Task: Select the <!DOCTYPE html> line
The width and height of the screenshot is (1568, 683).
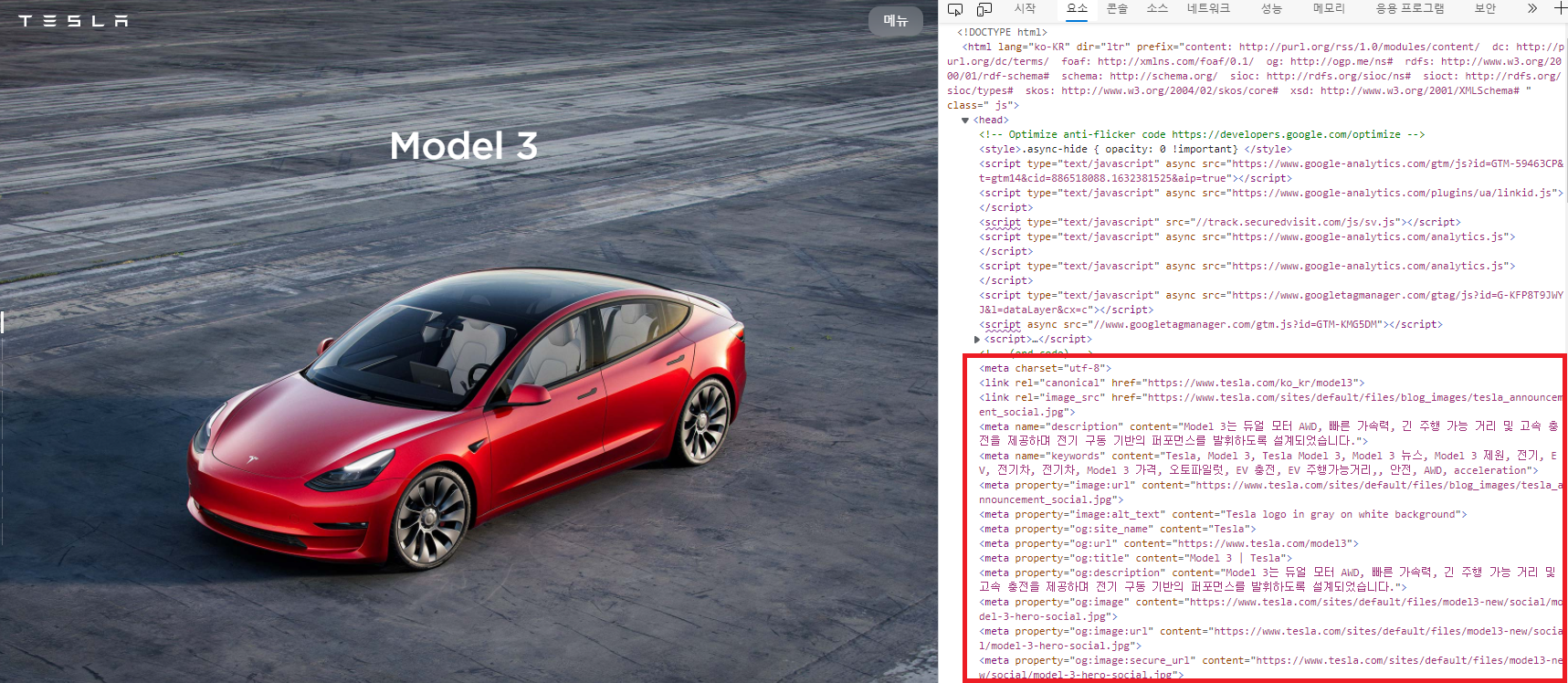Action: point(1002,32)
